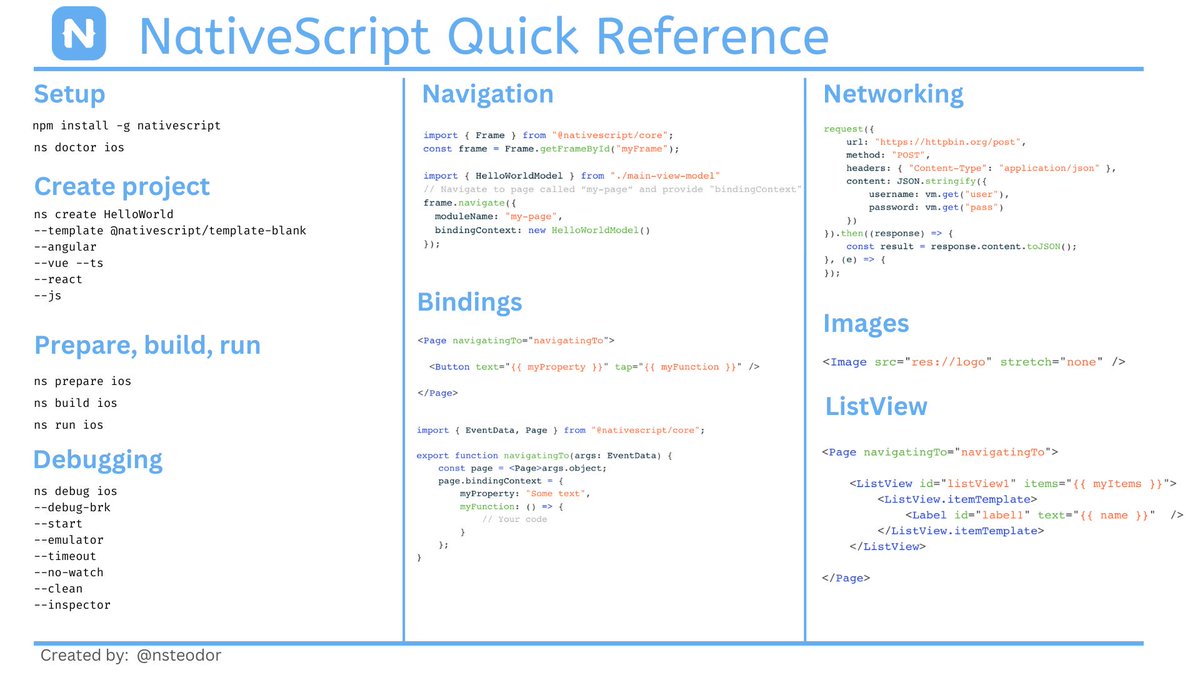Select the "Debugging" section heading

point(98,459)
